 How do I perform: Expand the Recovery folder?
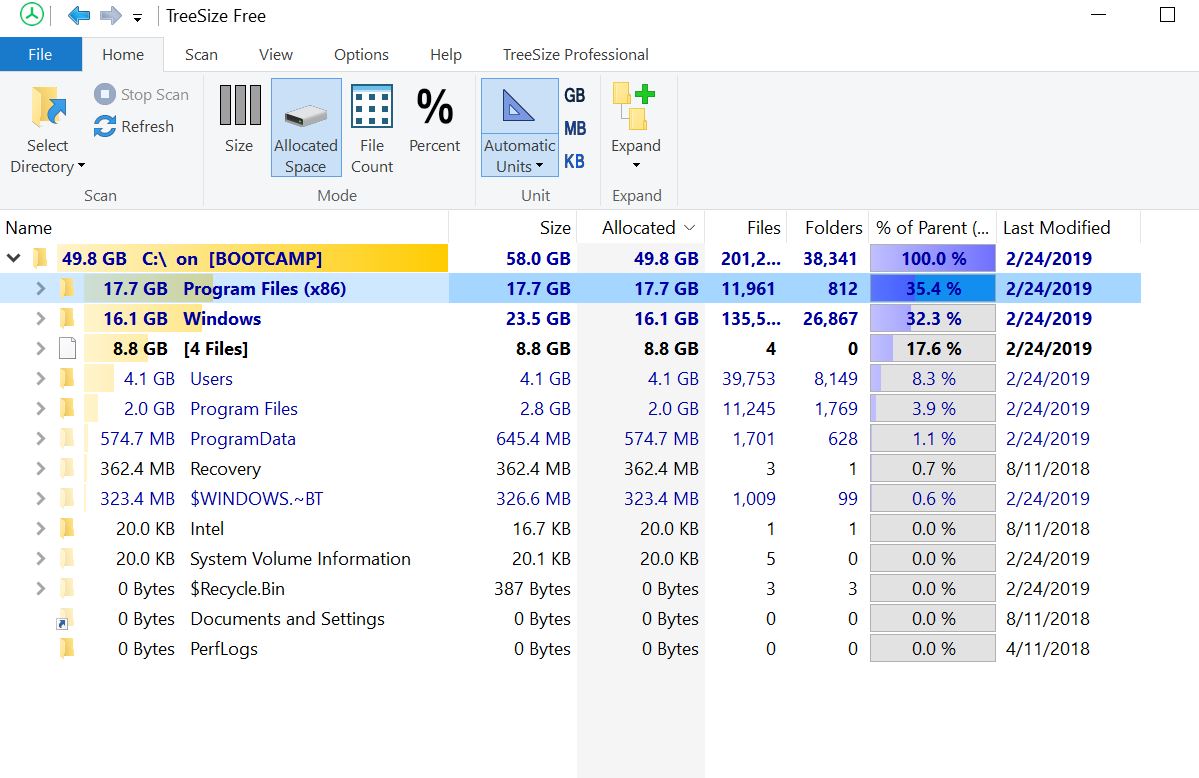click(x=41, y=468)
